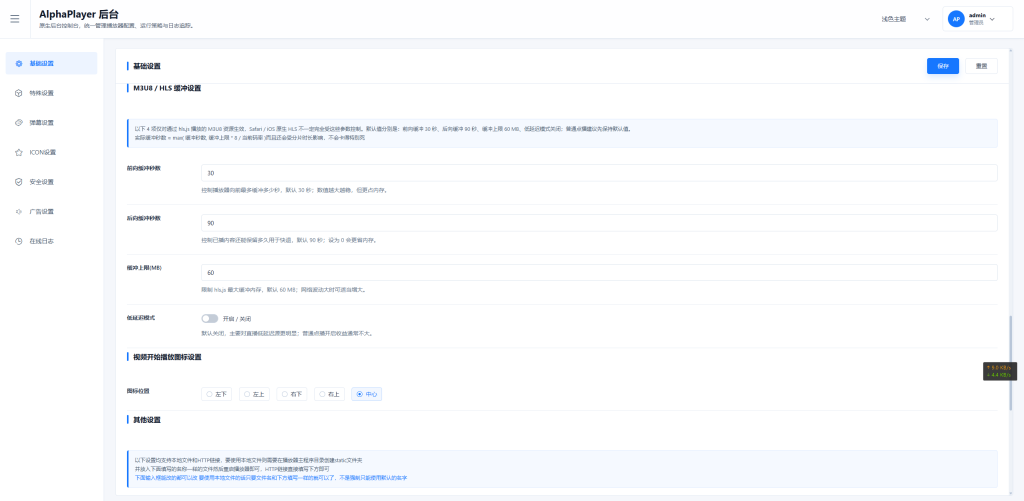Viewport: 1024px width, 501px height.
Task: Click the shield icon for 安全设置
Action: pos(19,182)
